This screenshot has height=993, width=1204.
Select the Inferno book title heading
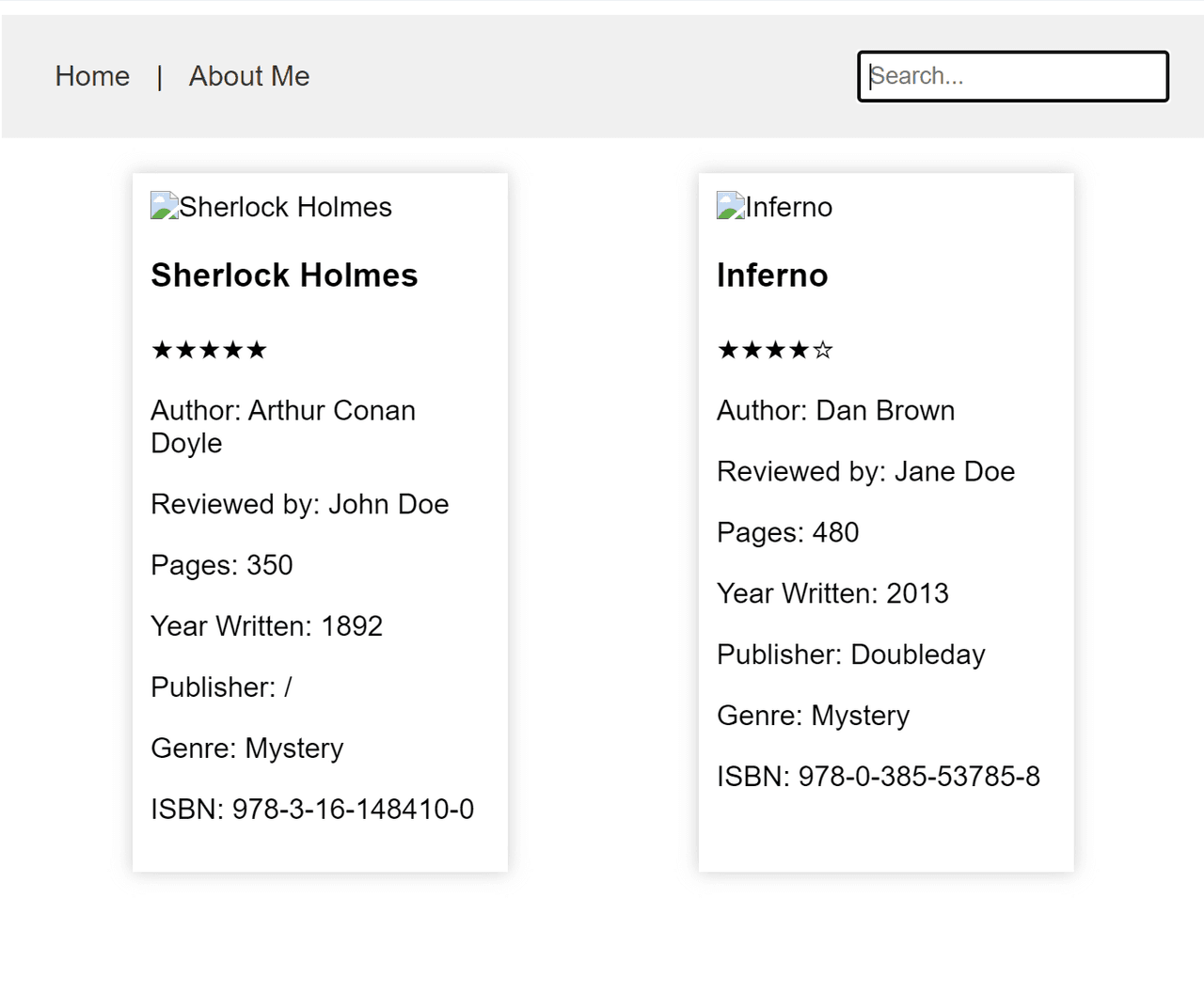click(x=772, y=276)
